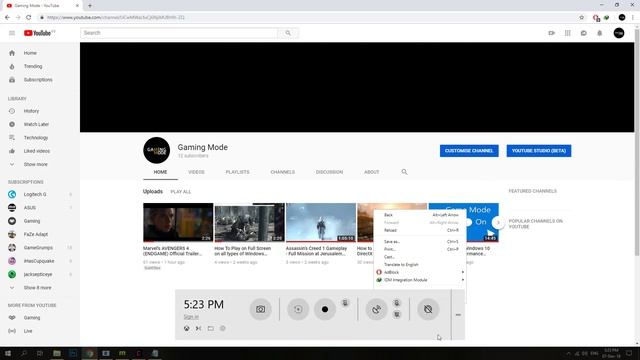Image resolution: width=640 pixels, height=360 pixels.
Task: Open the Xbox social icon in Game bar
Action: (x=198, y=328)
